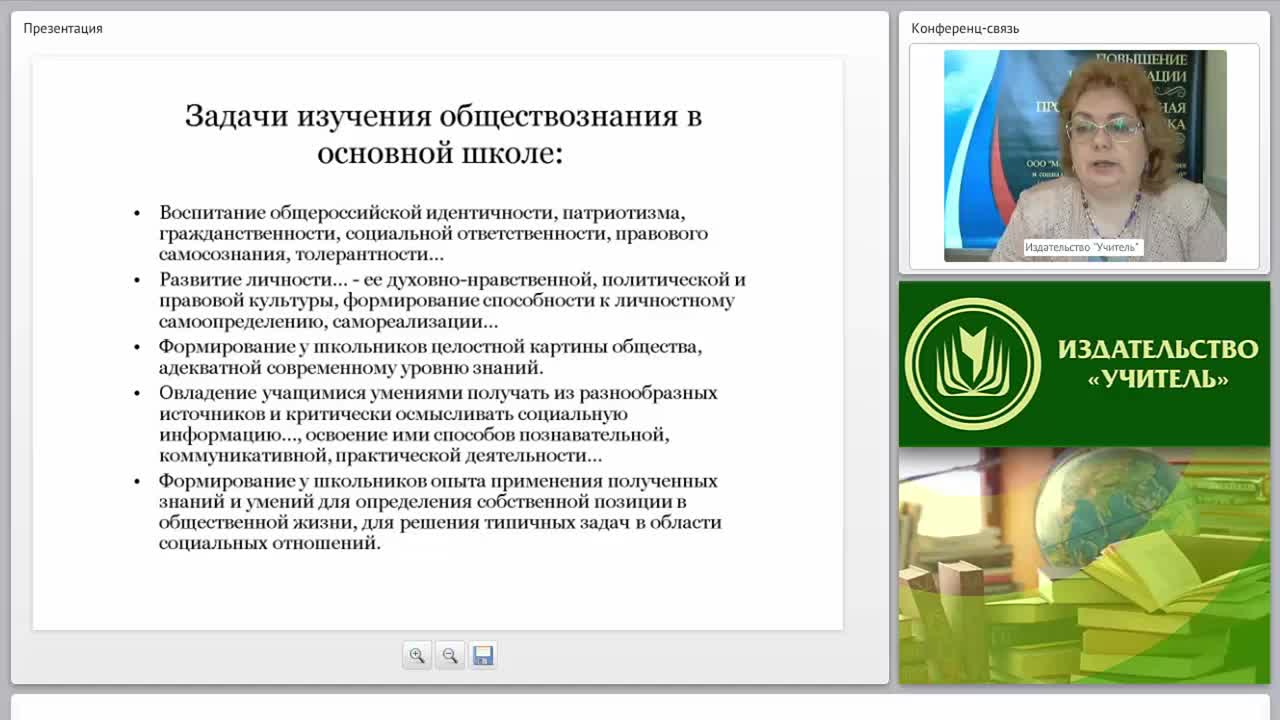Click the Издательство Учитель round logo
Viewport: 1280px width, 720px height.
point(973,364)
